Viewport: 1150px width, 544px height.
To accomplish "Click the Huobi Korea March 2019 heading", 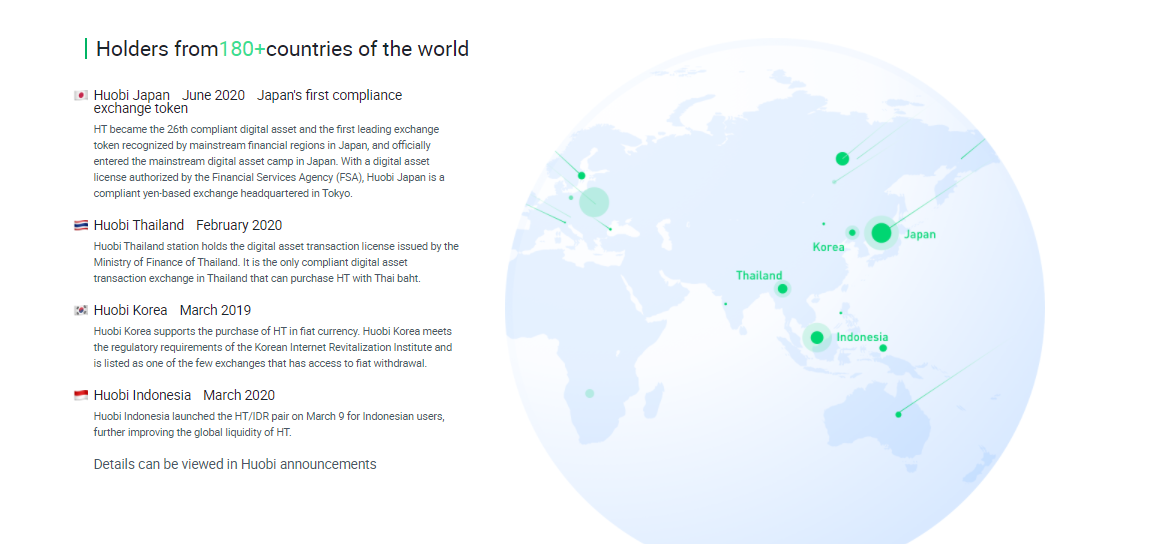I will click(172, 310).
